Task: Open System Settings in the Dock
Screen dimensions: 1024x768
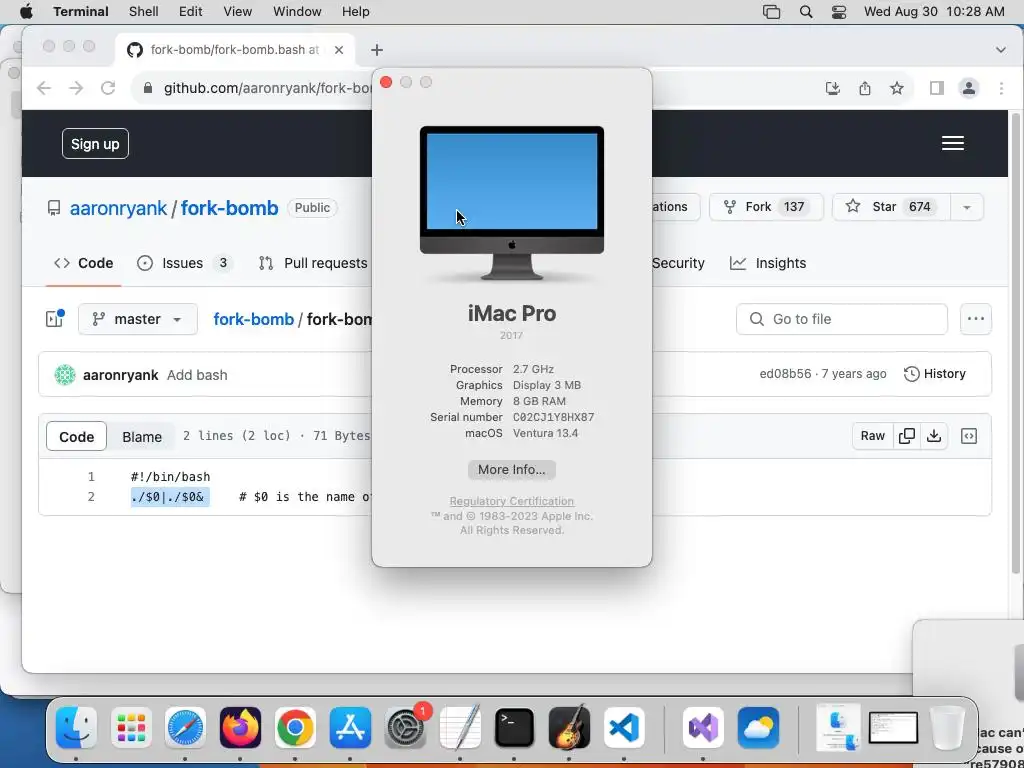Action: (405, 728)
